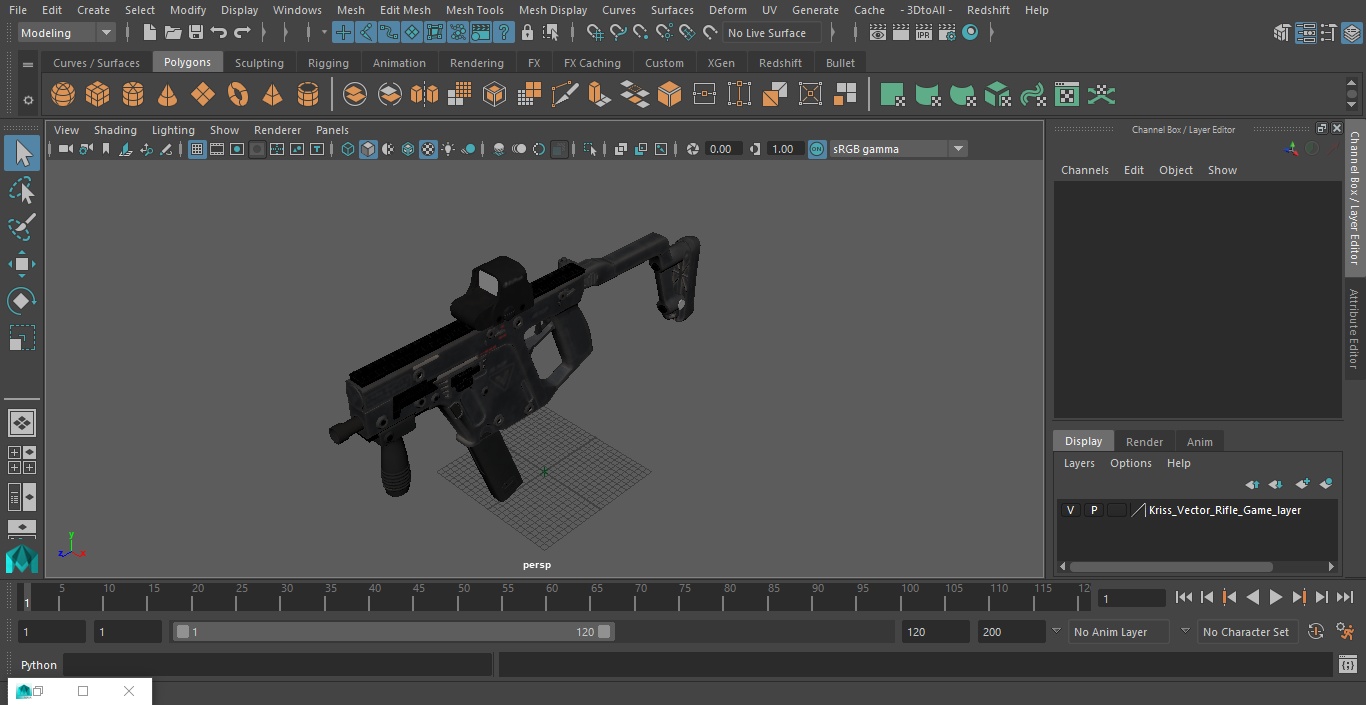Viewport: 1366px width, 705px height.
Task: Open the Mesh Tools menu
Action: 474,10
